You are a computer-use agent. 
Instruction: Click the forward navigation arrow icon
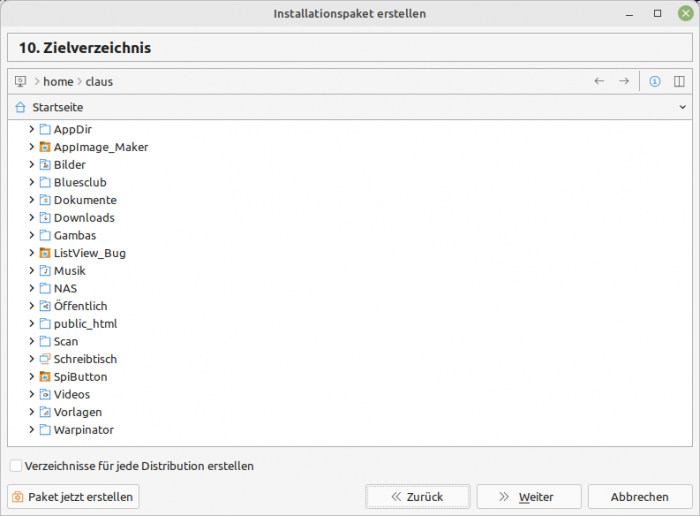pyautogui.click(x=624, y=81)
